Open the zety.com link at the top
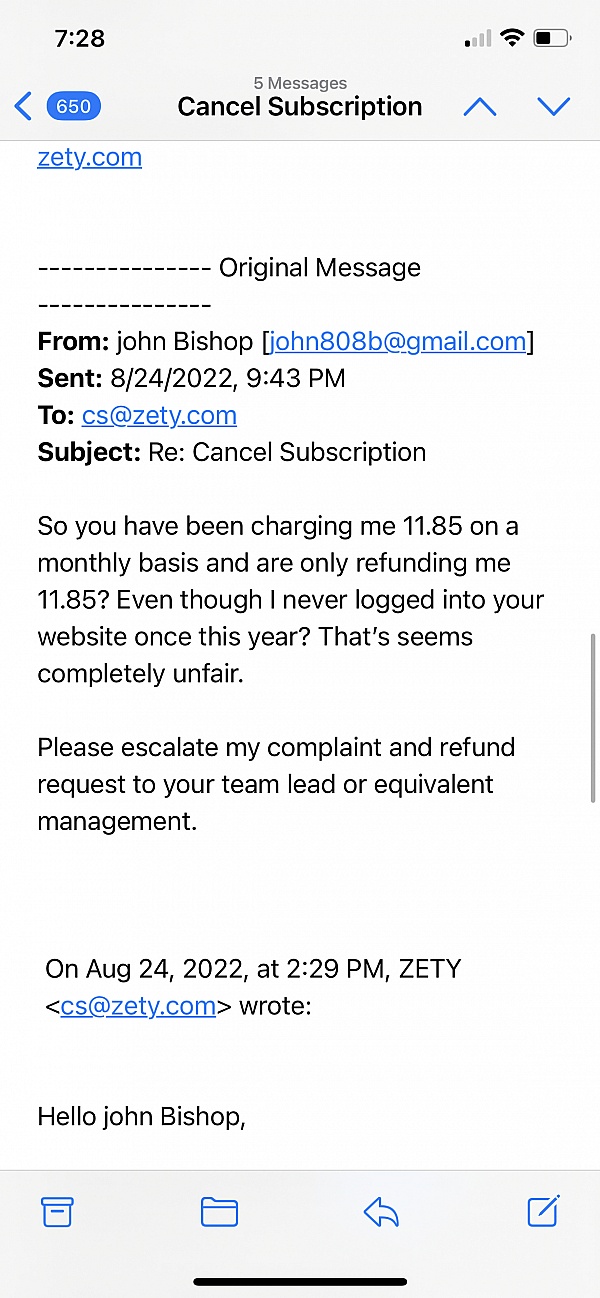 [89, 157]
